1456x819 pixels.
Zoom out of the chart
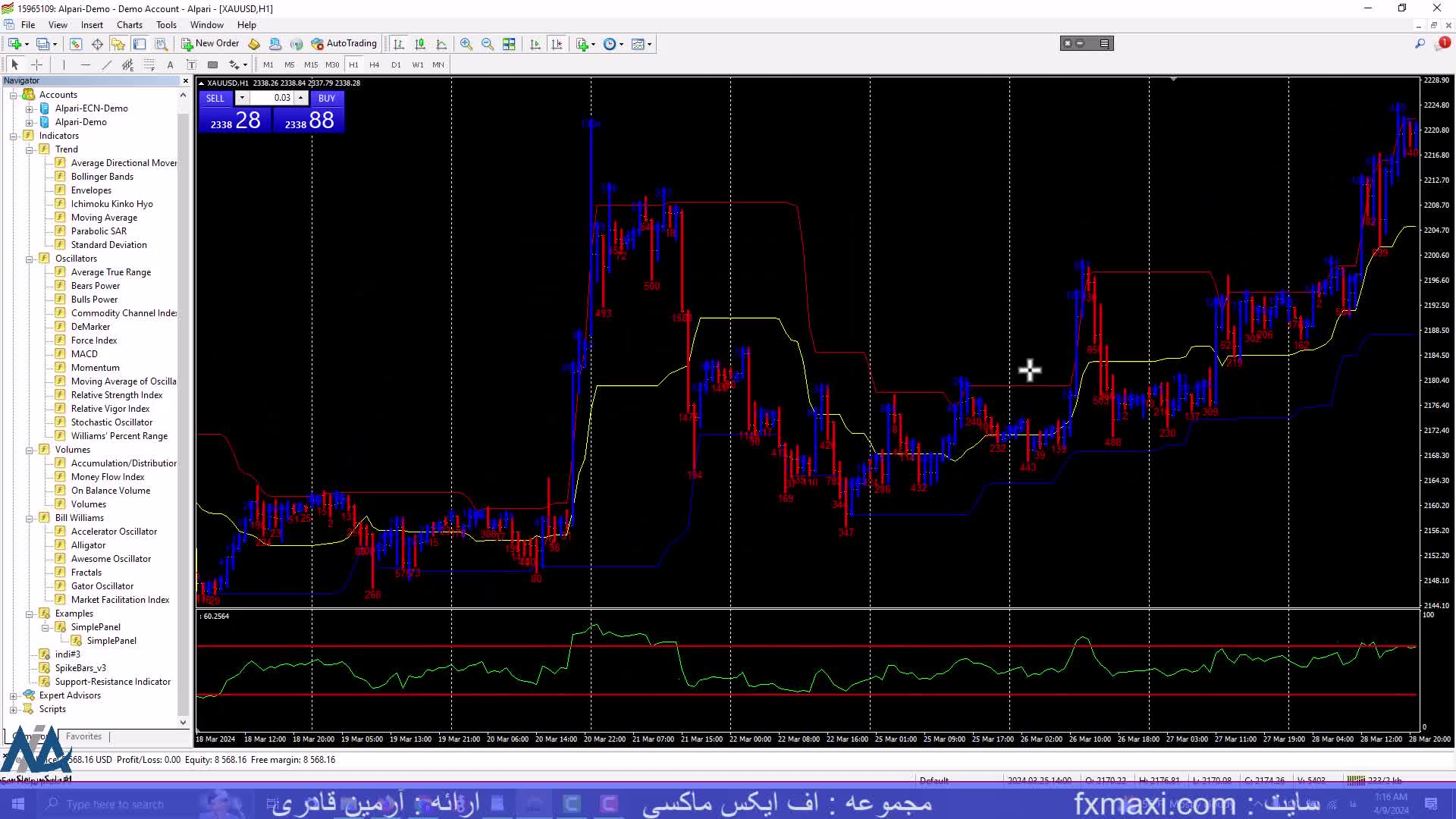(x=488, y=44)
